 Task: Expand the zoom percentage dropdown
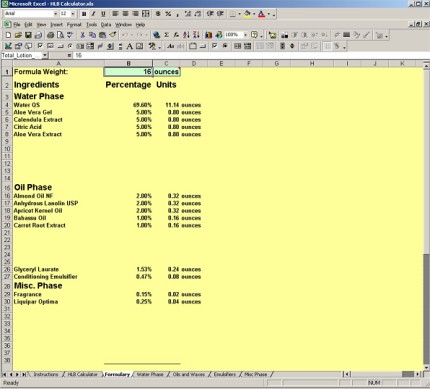pyautogui.click(x=246, y=35)
